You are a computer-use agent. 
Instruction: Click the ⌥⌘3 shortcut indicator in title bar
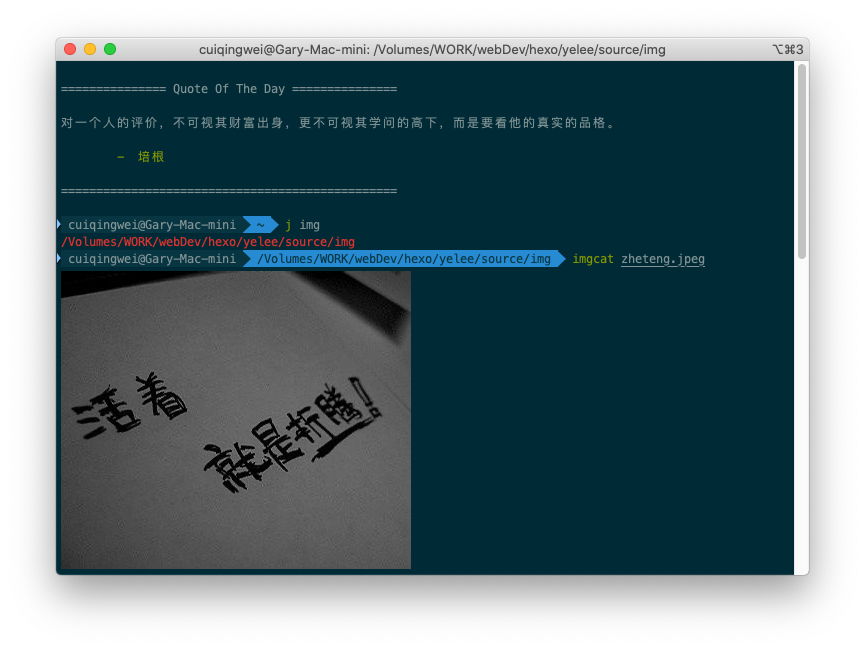click(786, 48)
